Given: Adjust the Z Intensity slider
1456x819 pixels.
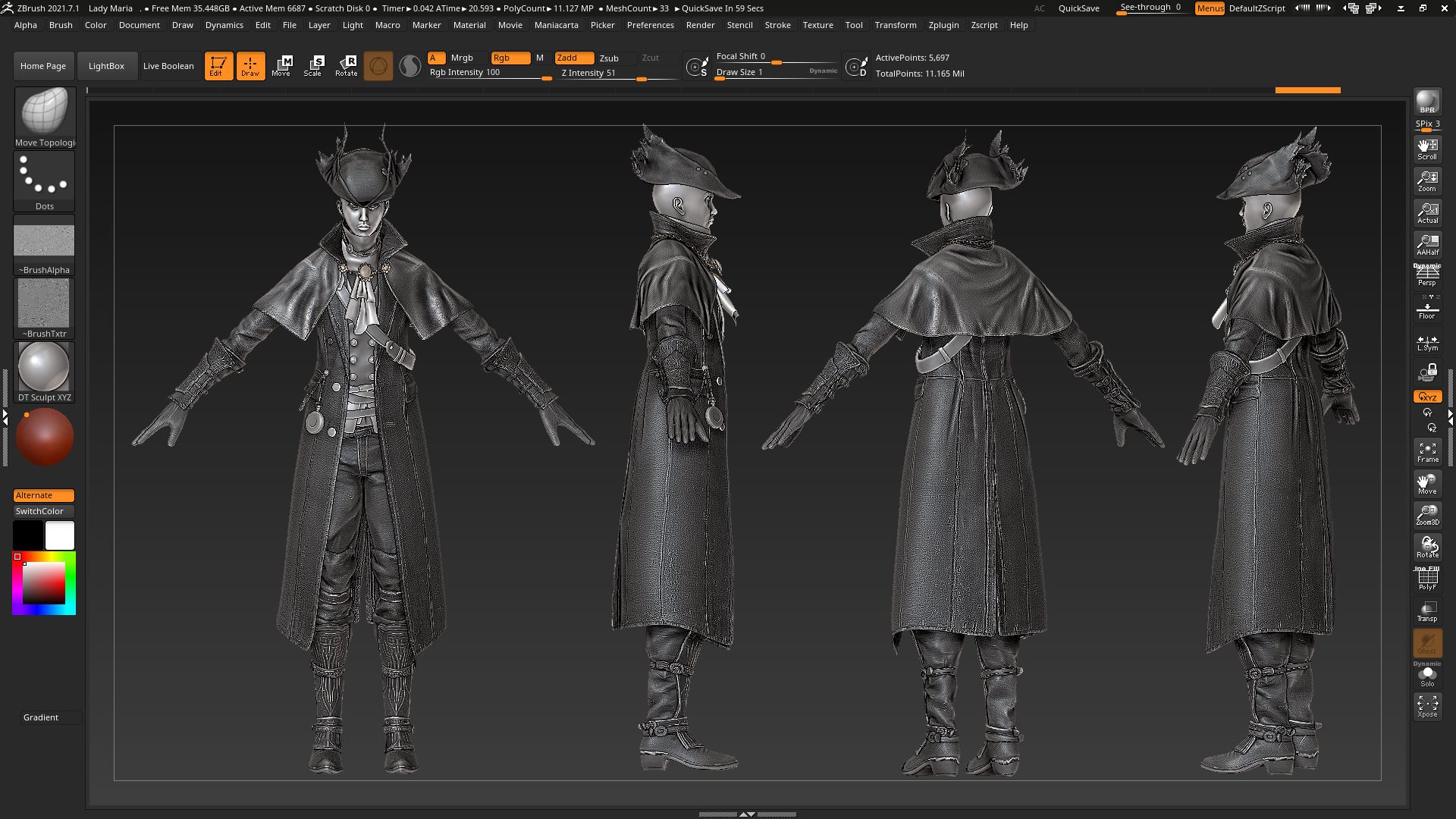Looking at the screenshot, I should (x=616, y=74).
